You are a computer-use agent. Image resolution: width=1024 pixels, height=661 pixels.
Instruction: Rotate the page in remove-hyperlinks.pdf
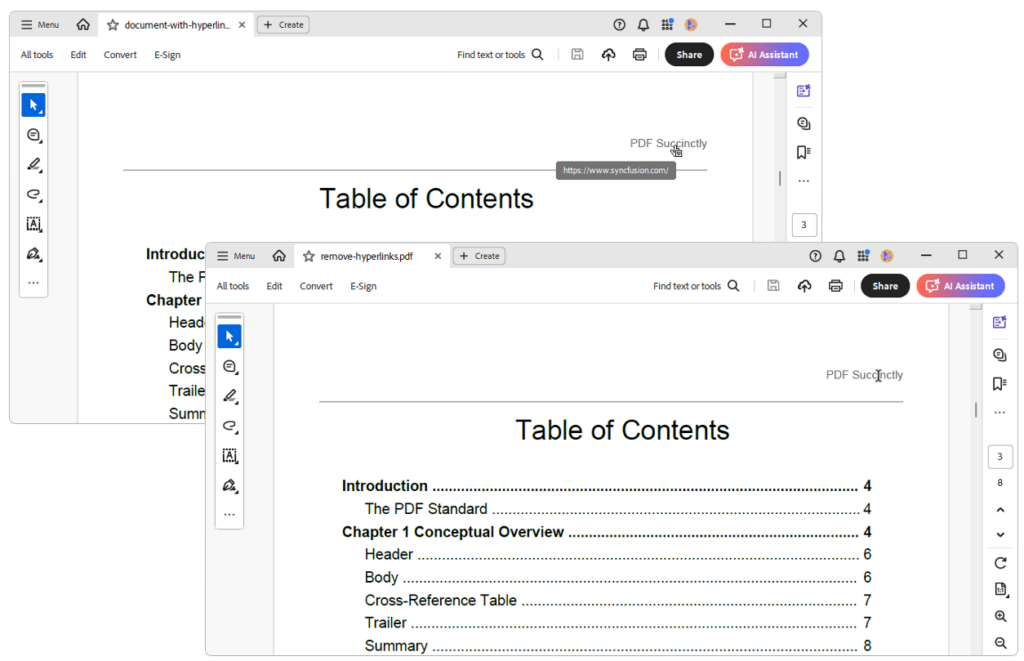pyautogui.click(x=1000, y=562)
